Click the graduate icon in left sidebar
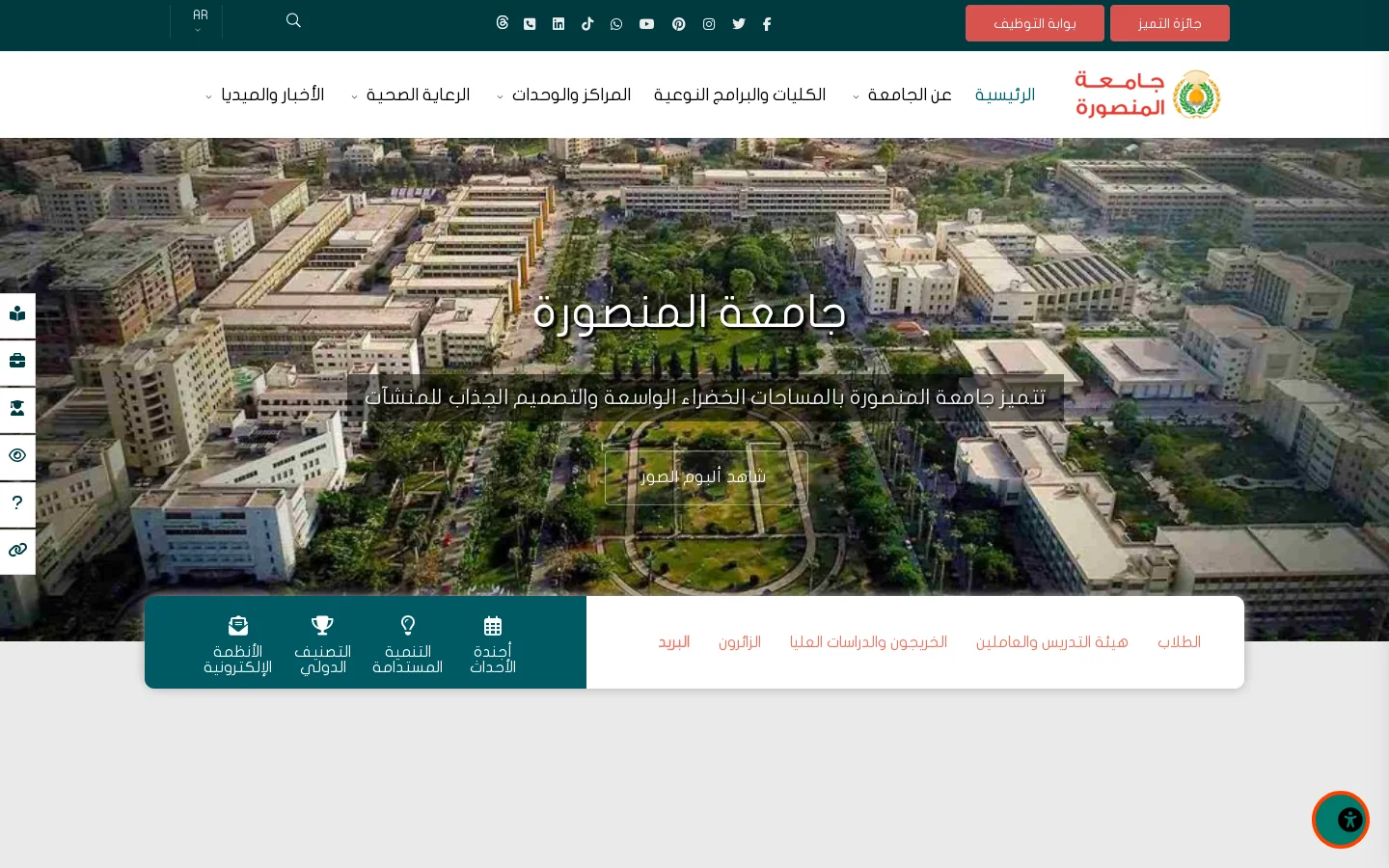This screenshot has height=868, width=1389. pyautogui.click(x=17, y=409)
